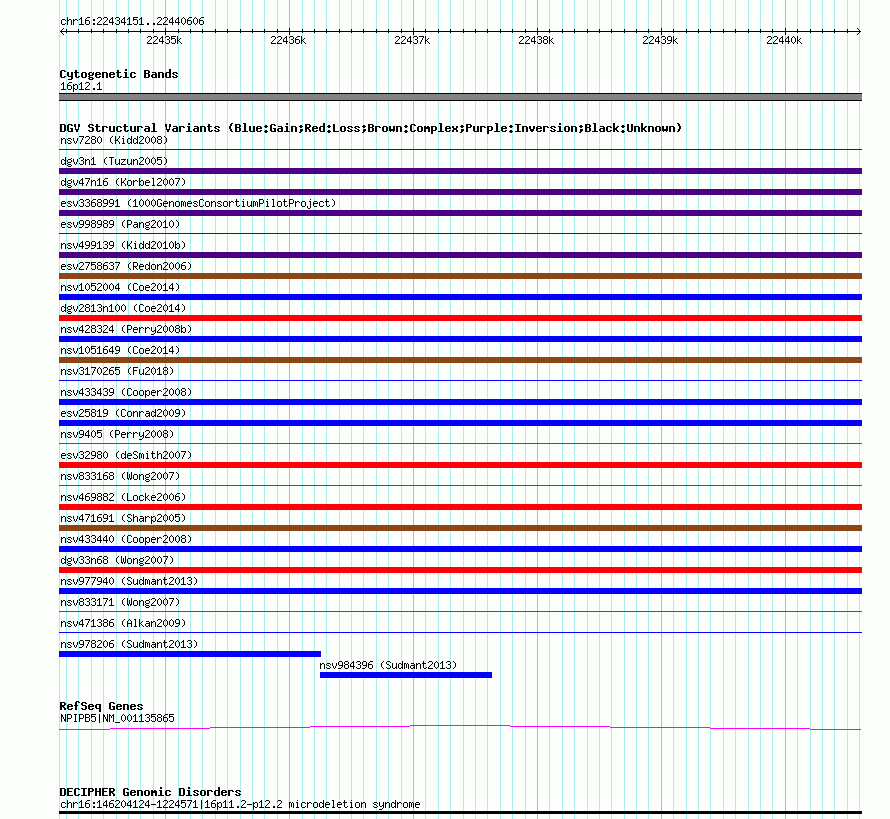This screenshot has width=890, height=819.
Task: Select variant nsv3170265 (Fu2018)
Action: click(x=117, y=371)
